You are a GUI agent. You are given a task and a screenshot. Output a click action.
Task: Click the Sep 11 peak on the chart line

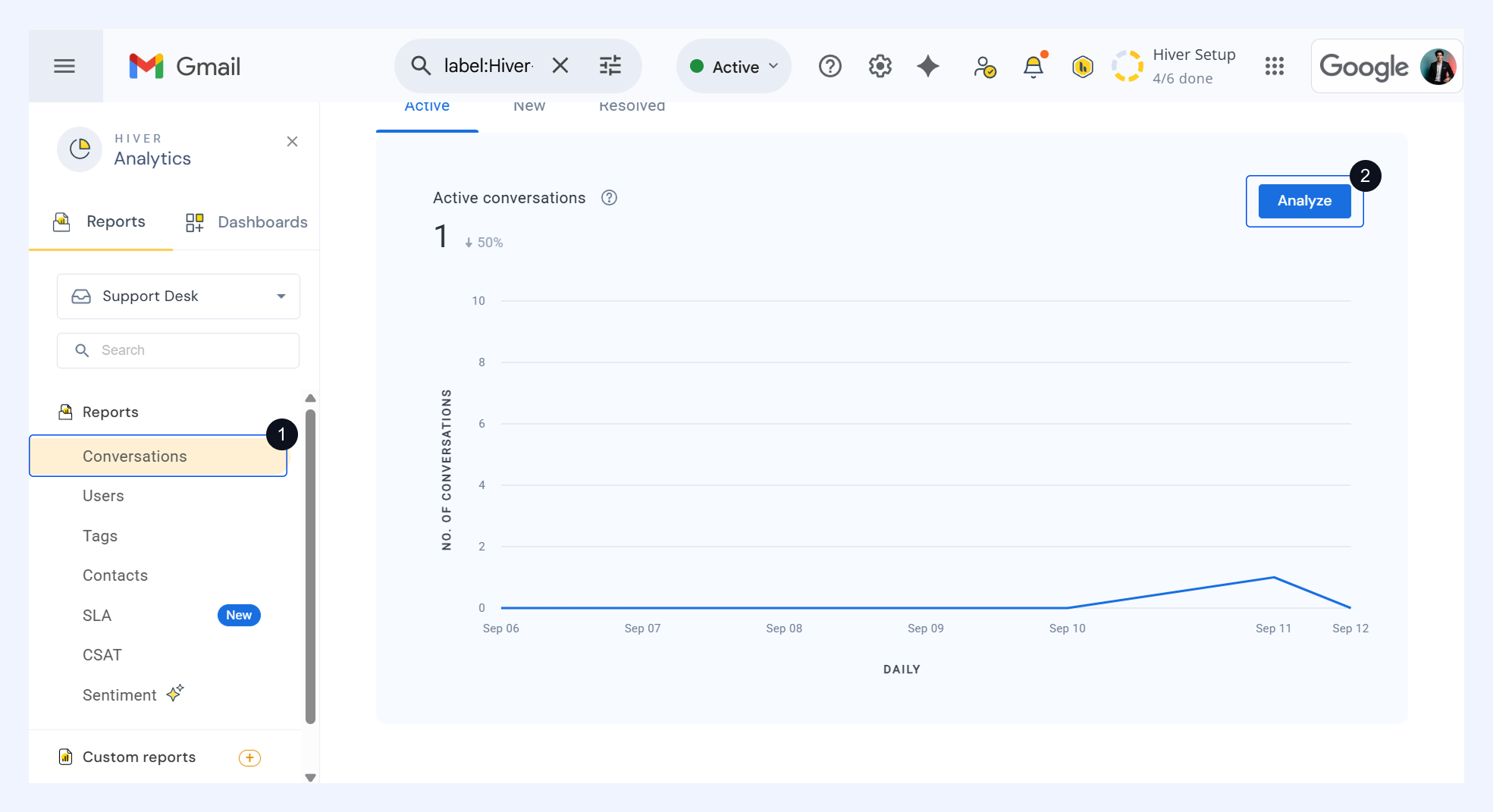coord(1274,578)
